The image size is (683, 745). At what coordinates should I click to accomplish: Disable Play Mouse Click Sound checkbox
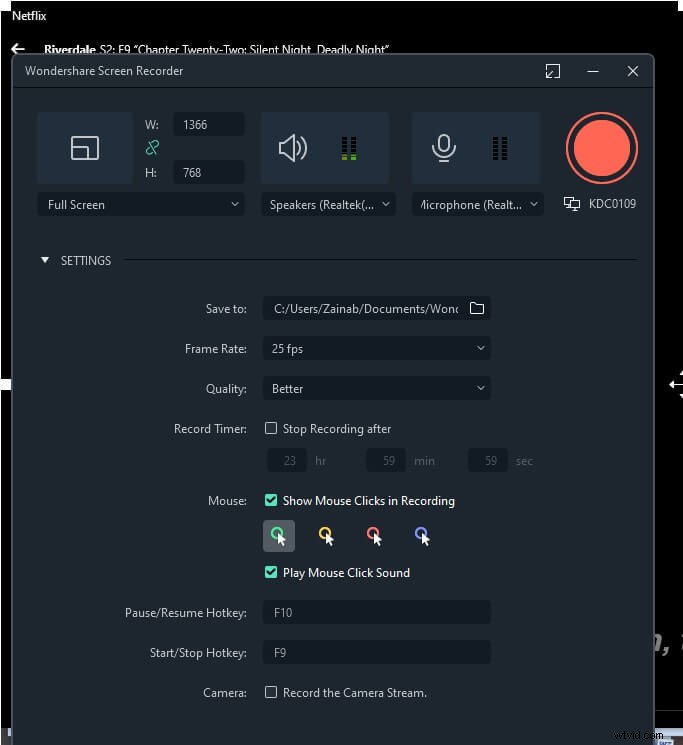(271, 572)
